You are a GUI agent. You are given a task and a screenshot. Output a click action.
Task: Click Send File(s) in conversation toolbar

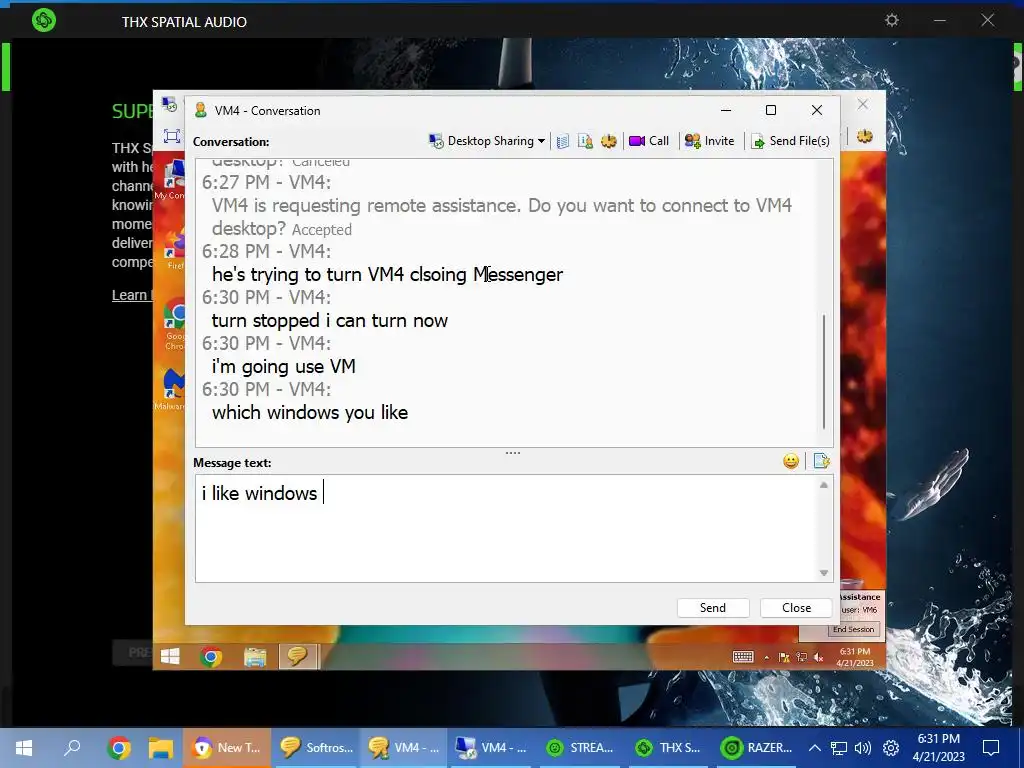(790, 141)
